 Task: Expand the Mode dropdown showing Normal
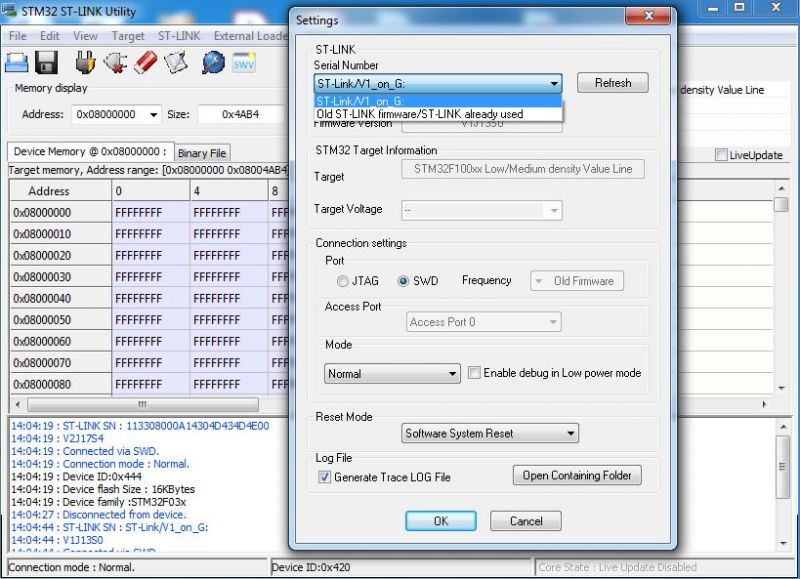[392, 374]
